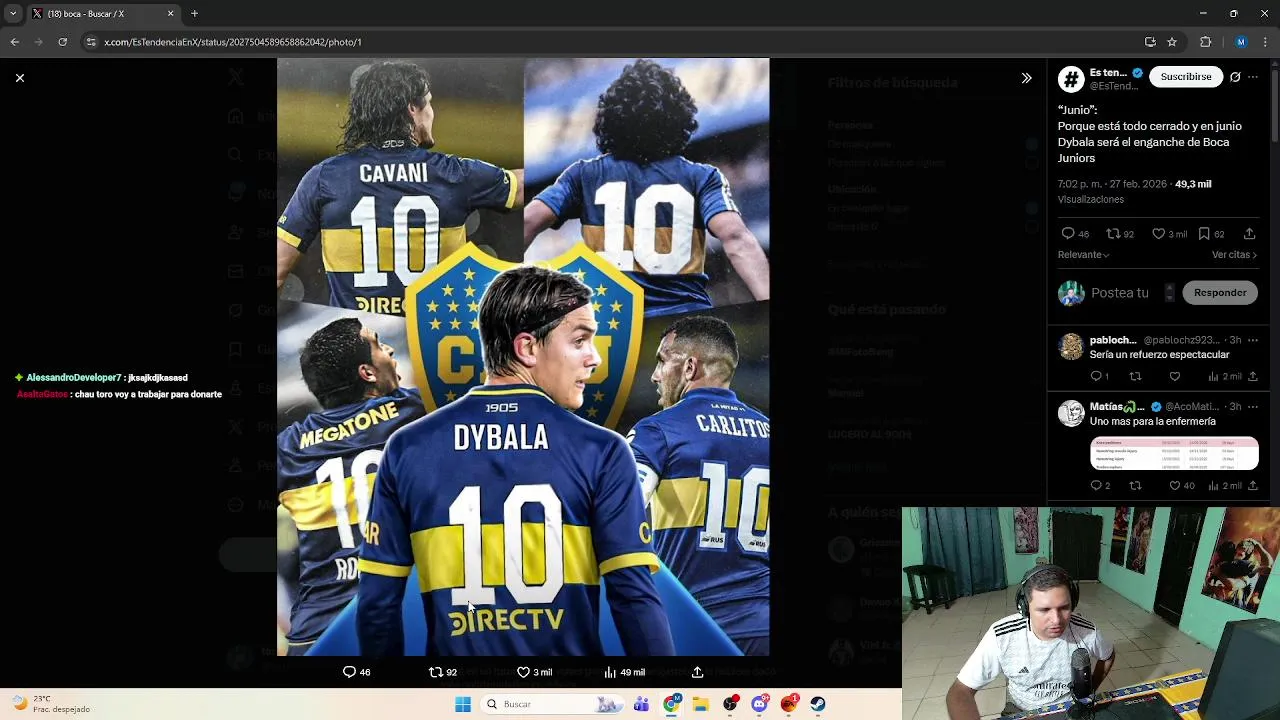Click the Postea tu respuesta input field
1280x720 pixels.
1120,293
